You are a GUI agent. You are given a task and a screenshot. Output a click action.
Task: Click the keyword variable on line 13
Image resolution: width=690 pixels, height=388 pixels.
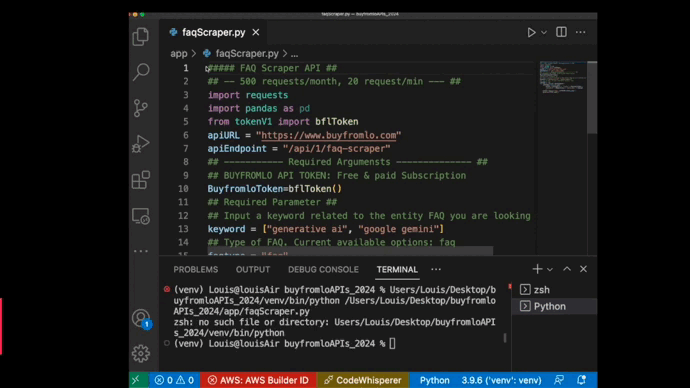pyautogui.click(x=226, y=229)
